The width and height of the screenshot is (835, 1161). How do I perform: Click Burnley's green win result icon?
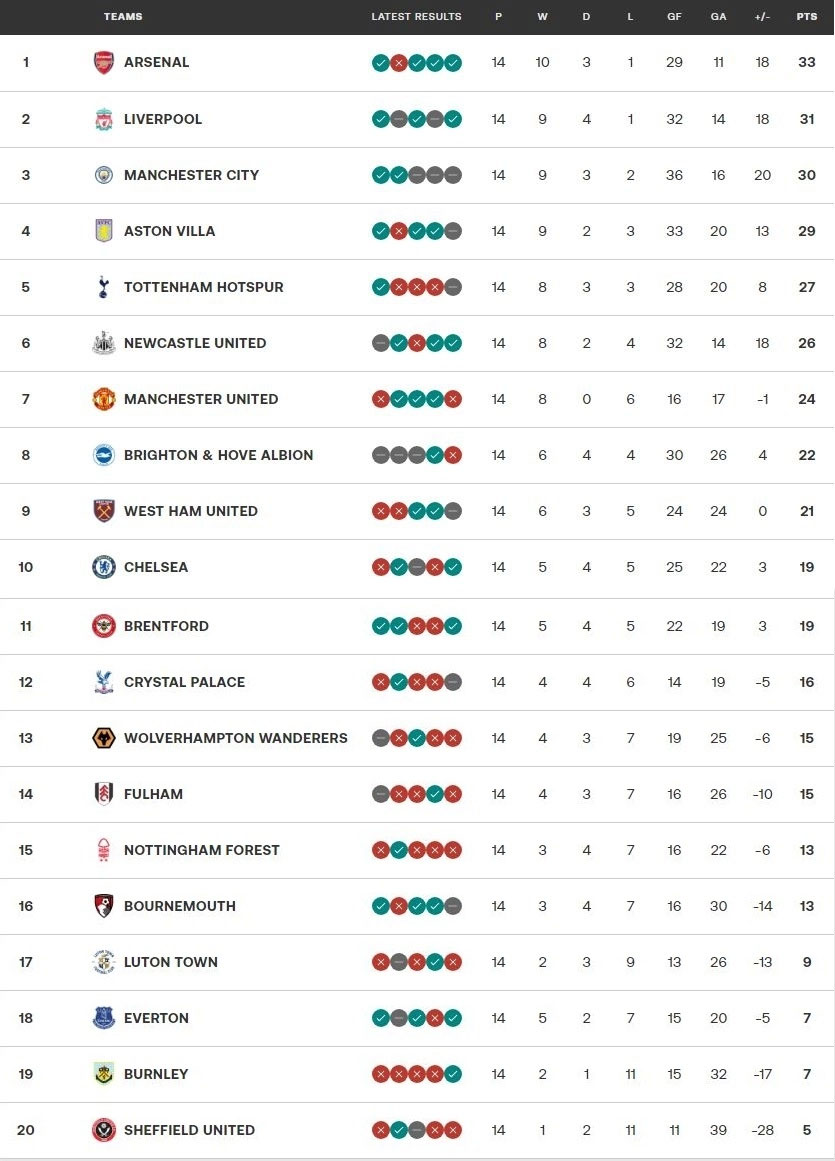[453, 1074]
